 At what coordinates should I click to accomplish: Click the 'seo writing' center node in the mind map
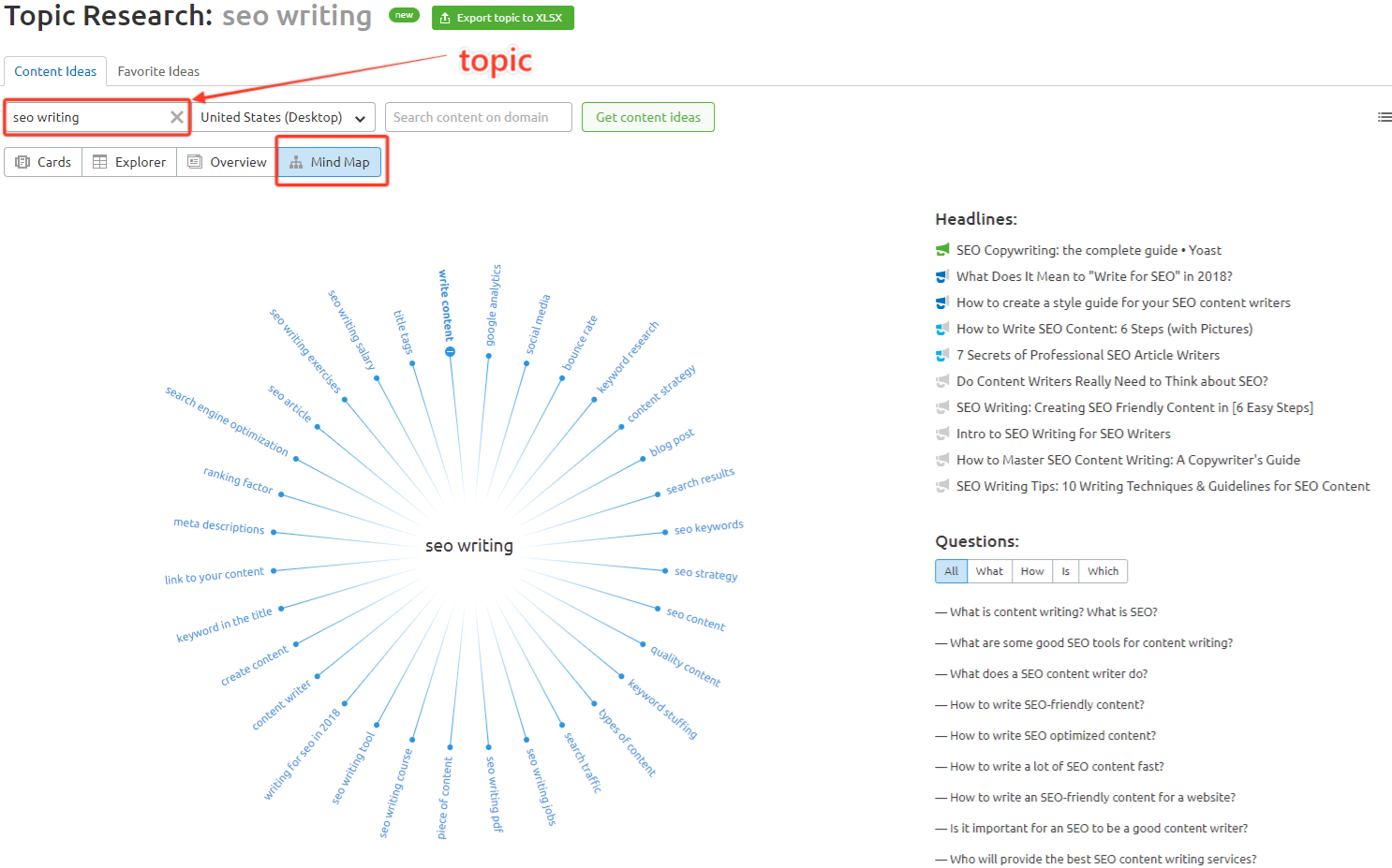468,544
